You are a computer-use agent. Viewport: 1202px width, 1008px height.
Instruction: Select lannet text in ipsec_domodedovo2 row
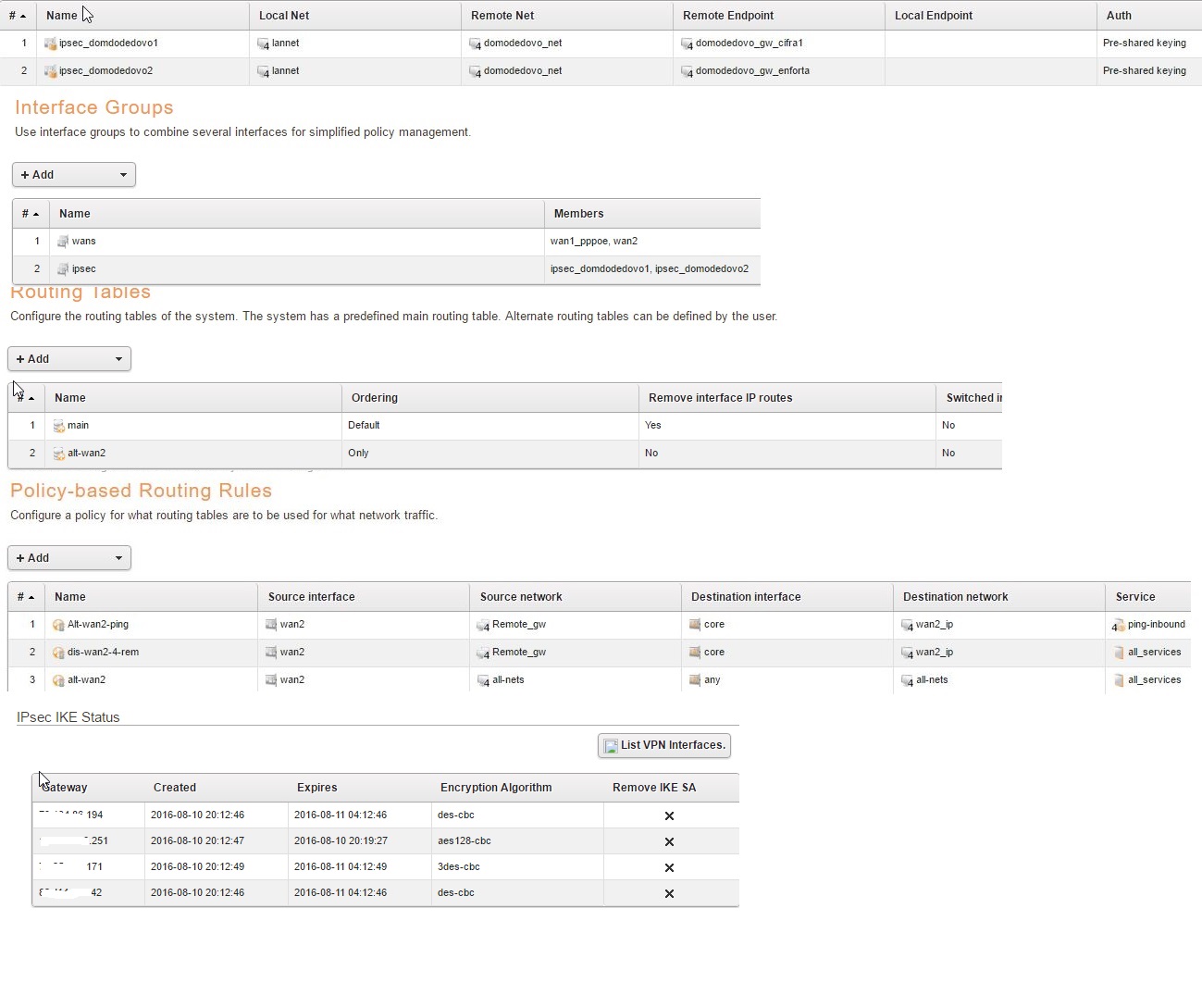286,71
